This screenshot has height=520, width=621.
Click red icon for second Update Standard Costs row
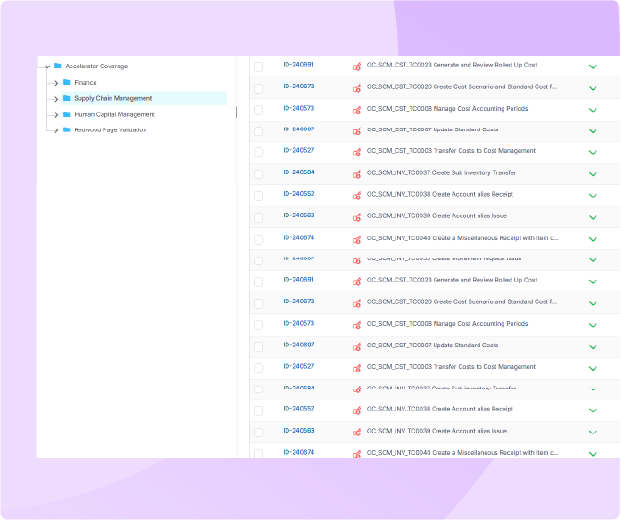(x=357, y=346)
